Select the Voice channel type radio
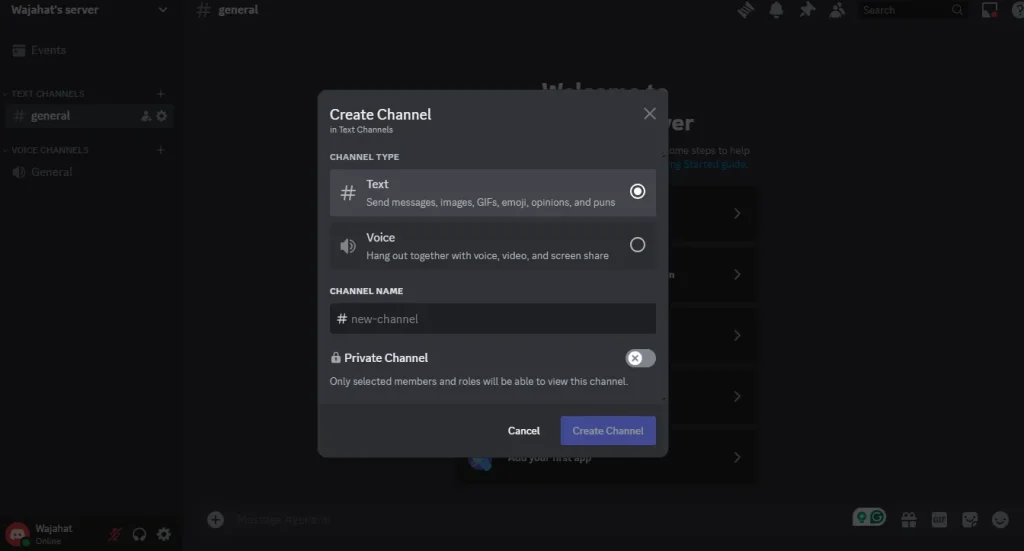 coord(637,245)
